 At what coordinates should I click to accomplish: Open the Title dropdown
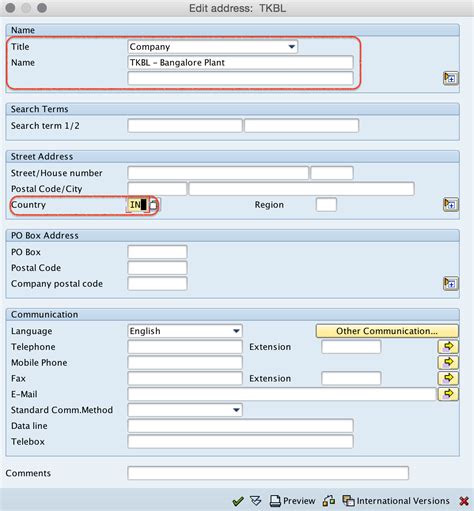(292, 47)
